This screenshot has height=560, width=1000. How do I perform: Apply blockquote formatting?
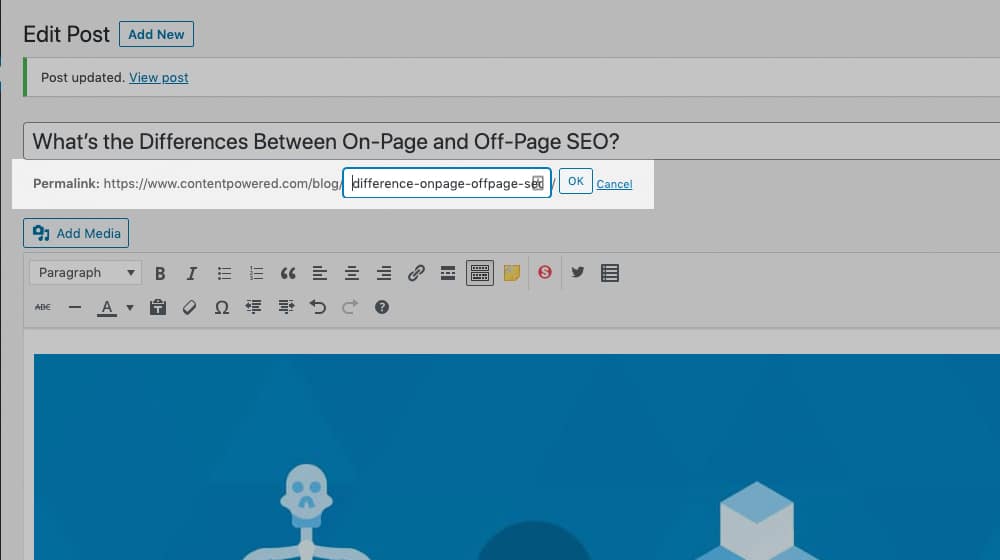[x=288, y=273]
